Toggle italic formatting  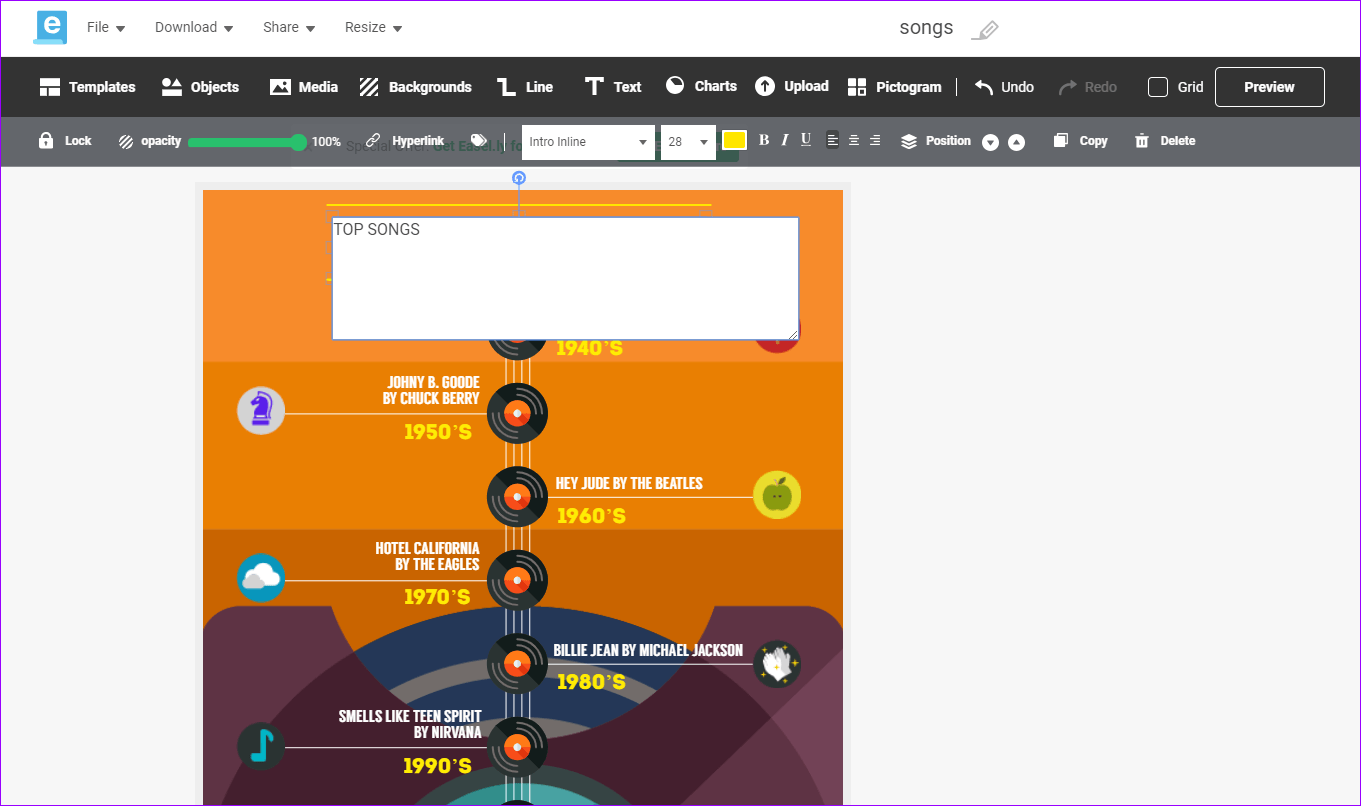(785, 140)
